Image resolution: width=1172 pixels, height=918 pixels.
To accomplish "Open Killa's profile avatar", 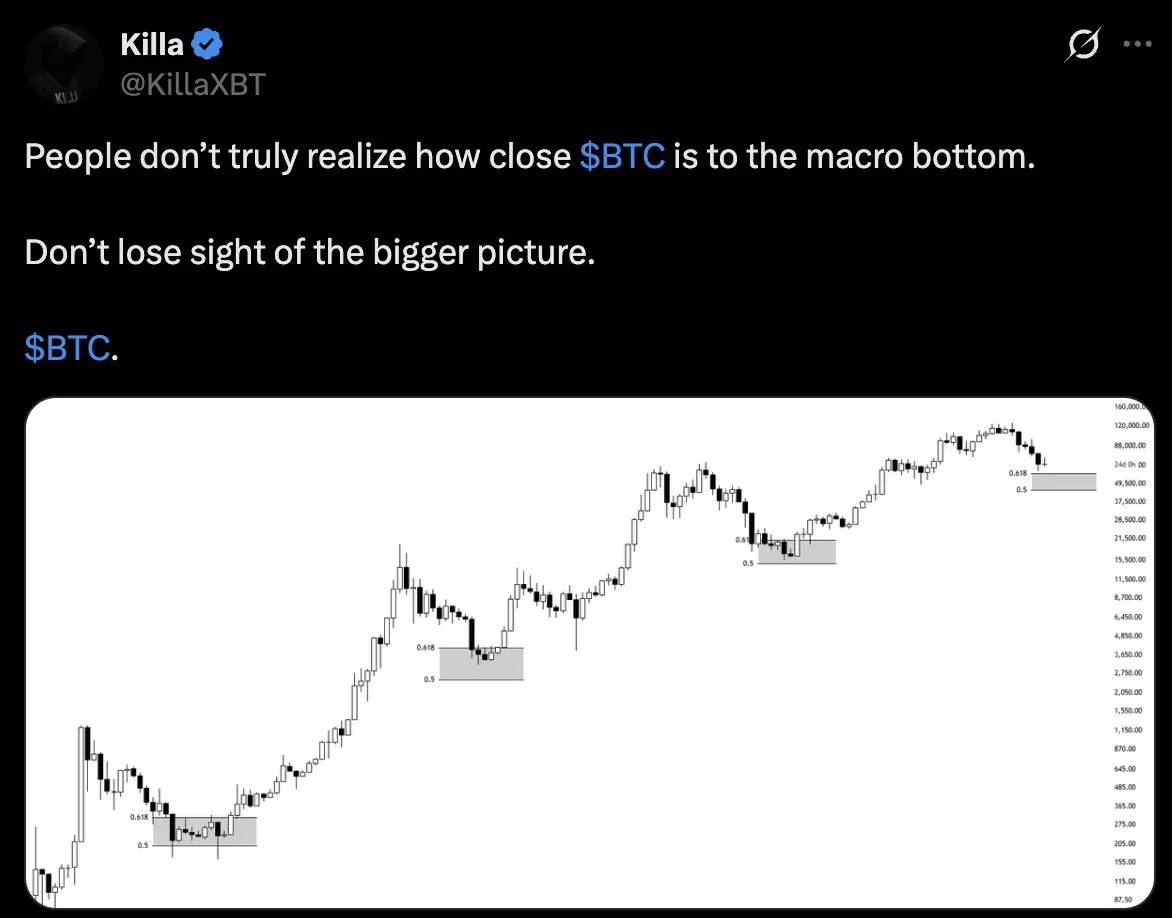I will coord(63,64).
